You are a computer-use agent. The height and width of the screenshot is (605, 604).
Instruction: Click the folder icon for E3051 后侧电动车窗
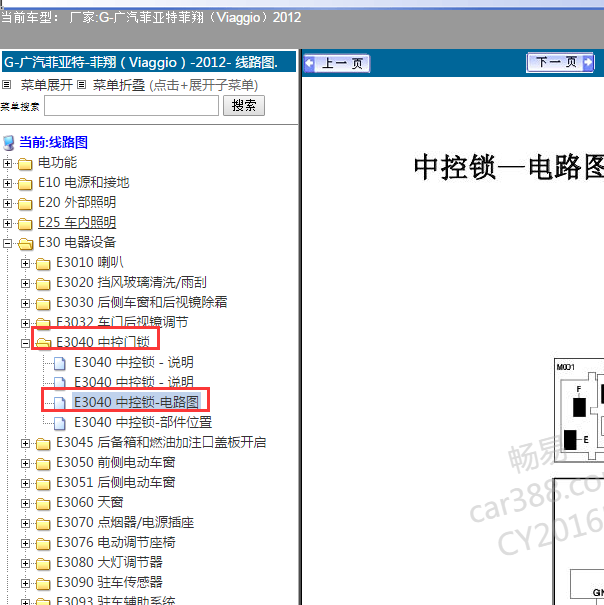(43, 484)
